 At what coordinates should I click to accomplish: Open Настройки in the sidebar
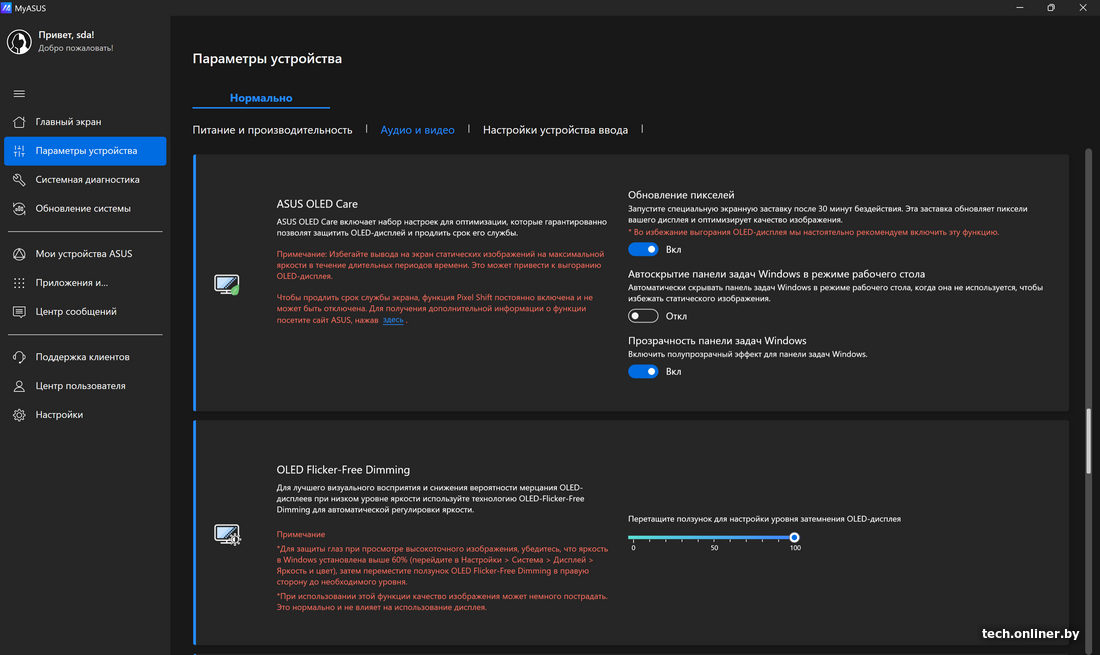[x=85, y=414]
